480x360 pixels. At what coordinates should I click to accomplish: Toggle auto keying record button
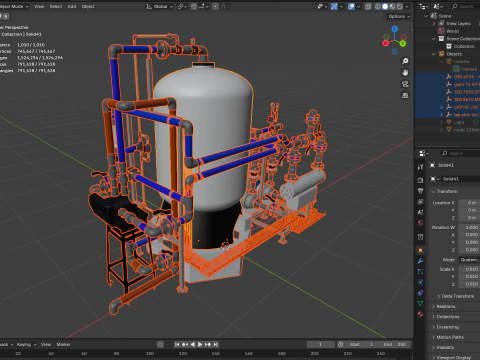160,344
